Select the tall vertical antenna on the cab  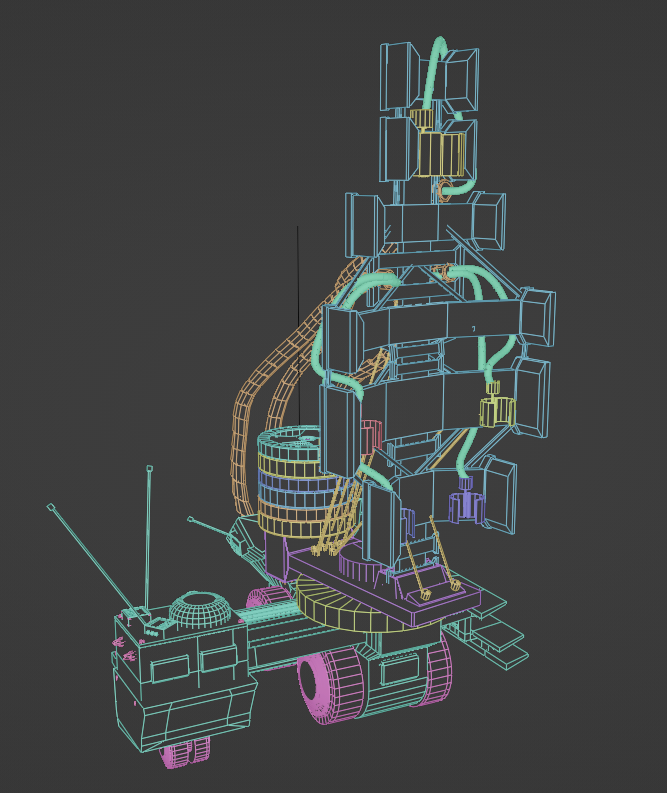(149, 540)
